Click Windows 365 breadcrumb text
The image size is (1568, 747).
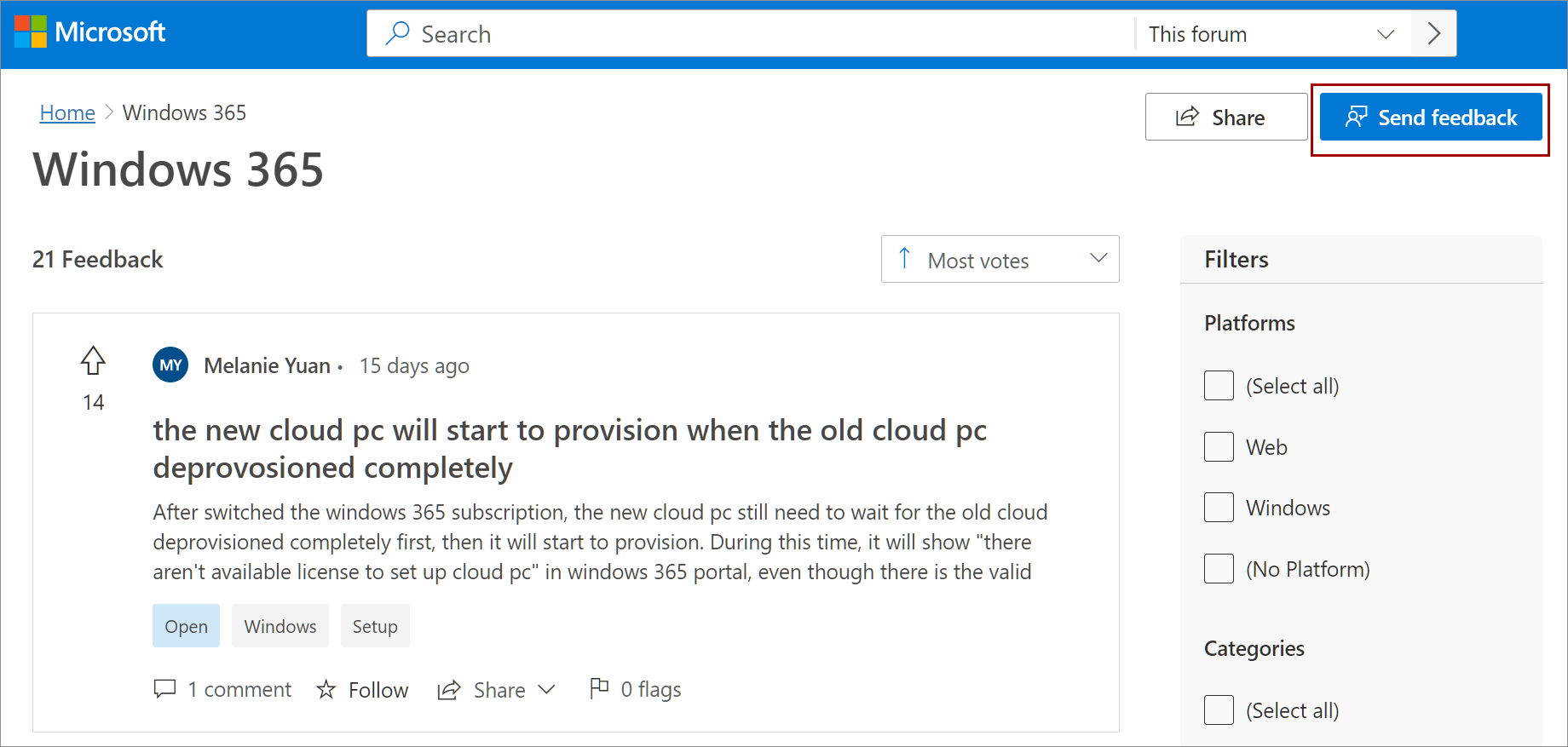coord(184,112)
